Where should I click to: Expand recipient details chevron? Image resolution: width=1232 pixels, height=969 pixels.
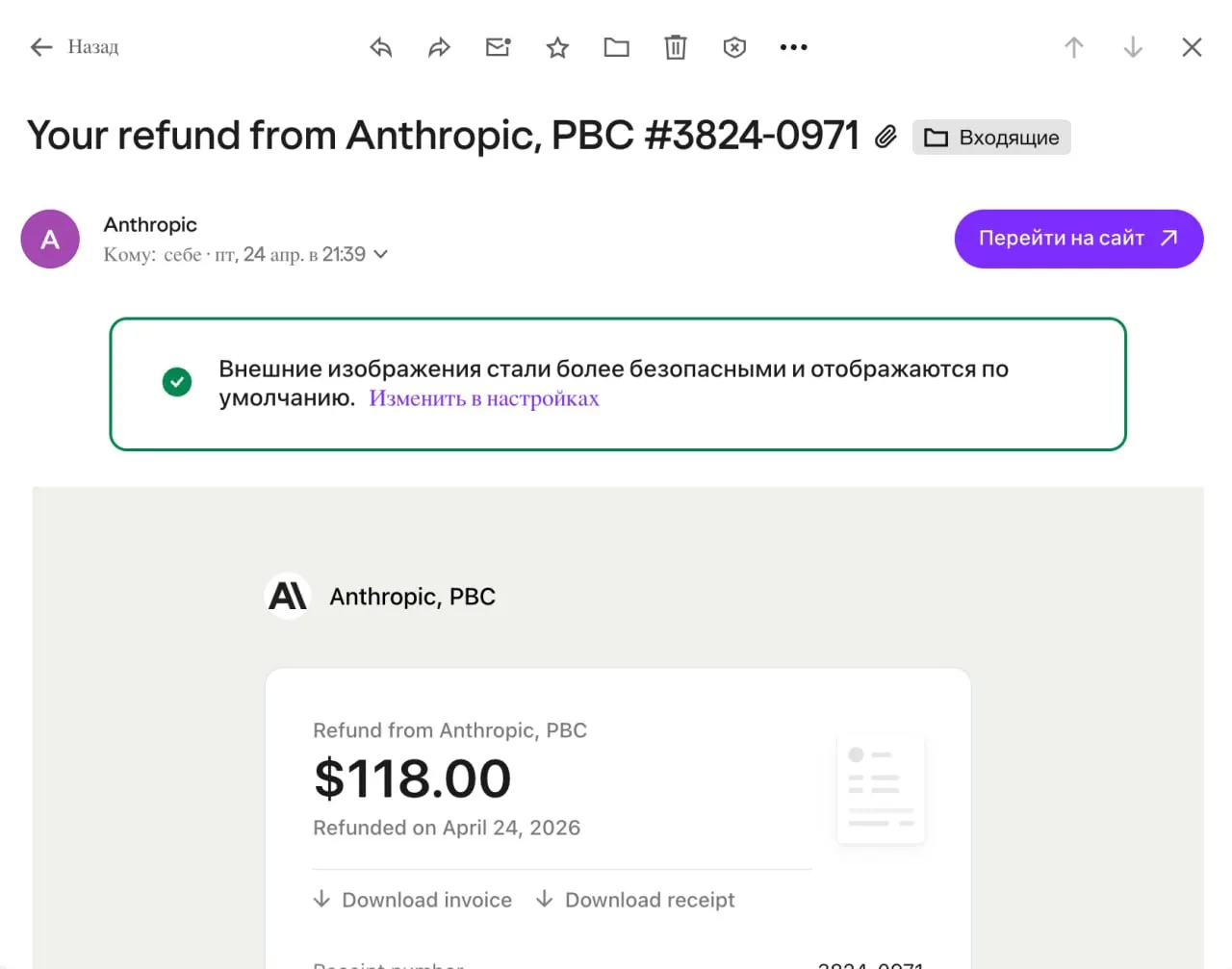click(x=381, y=254)
